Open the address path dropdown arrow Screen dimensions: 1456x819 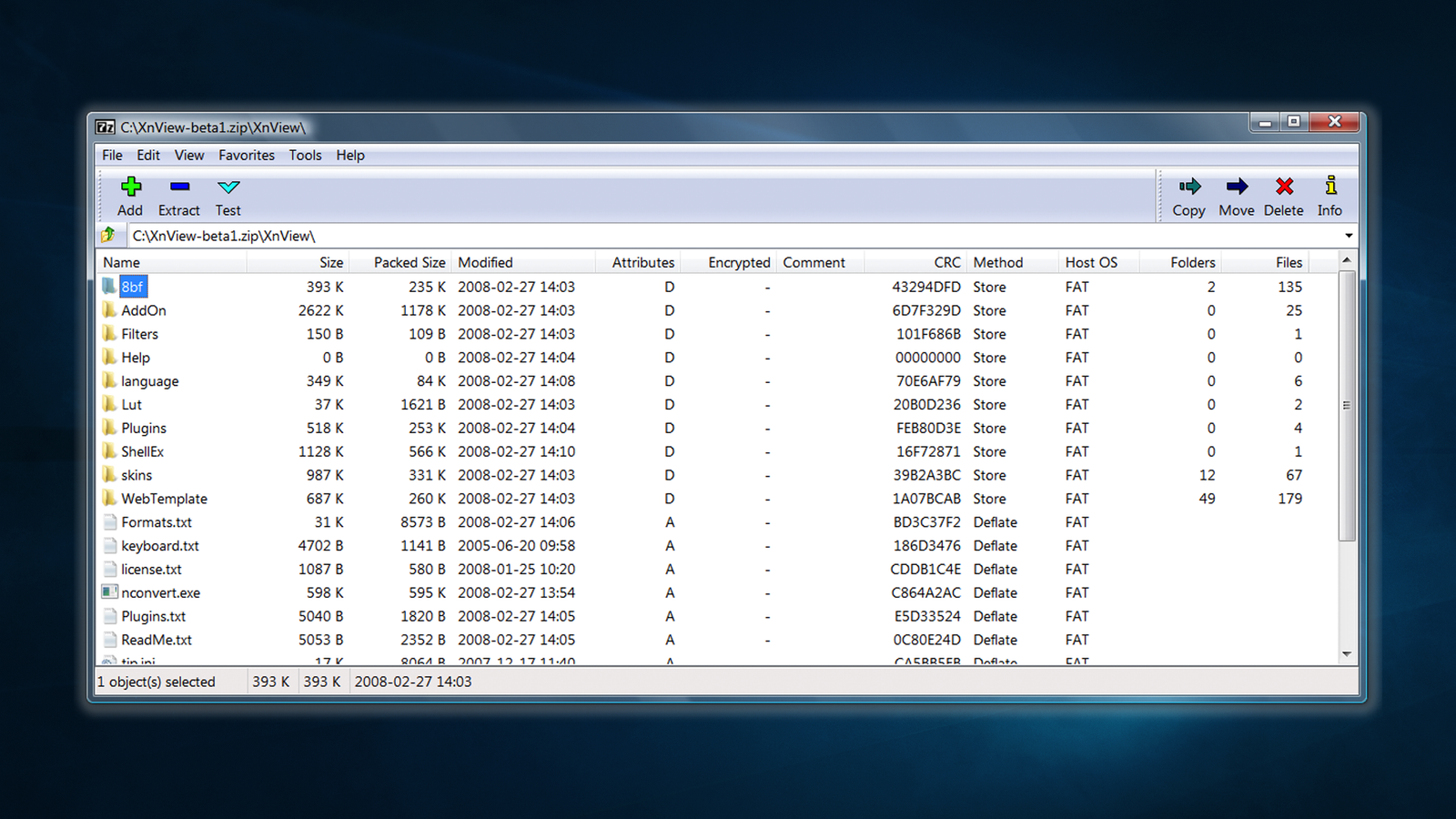(x=1349, y=236)
